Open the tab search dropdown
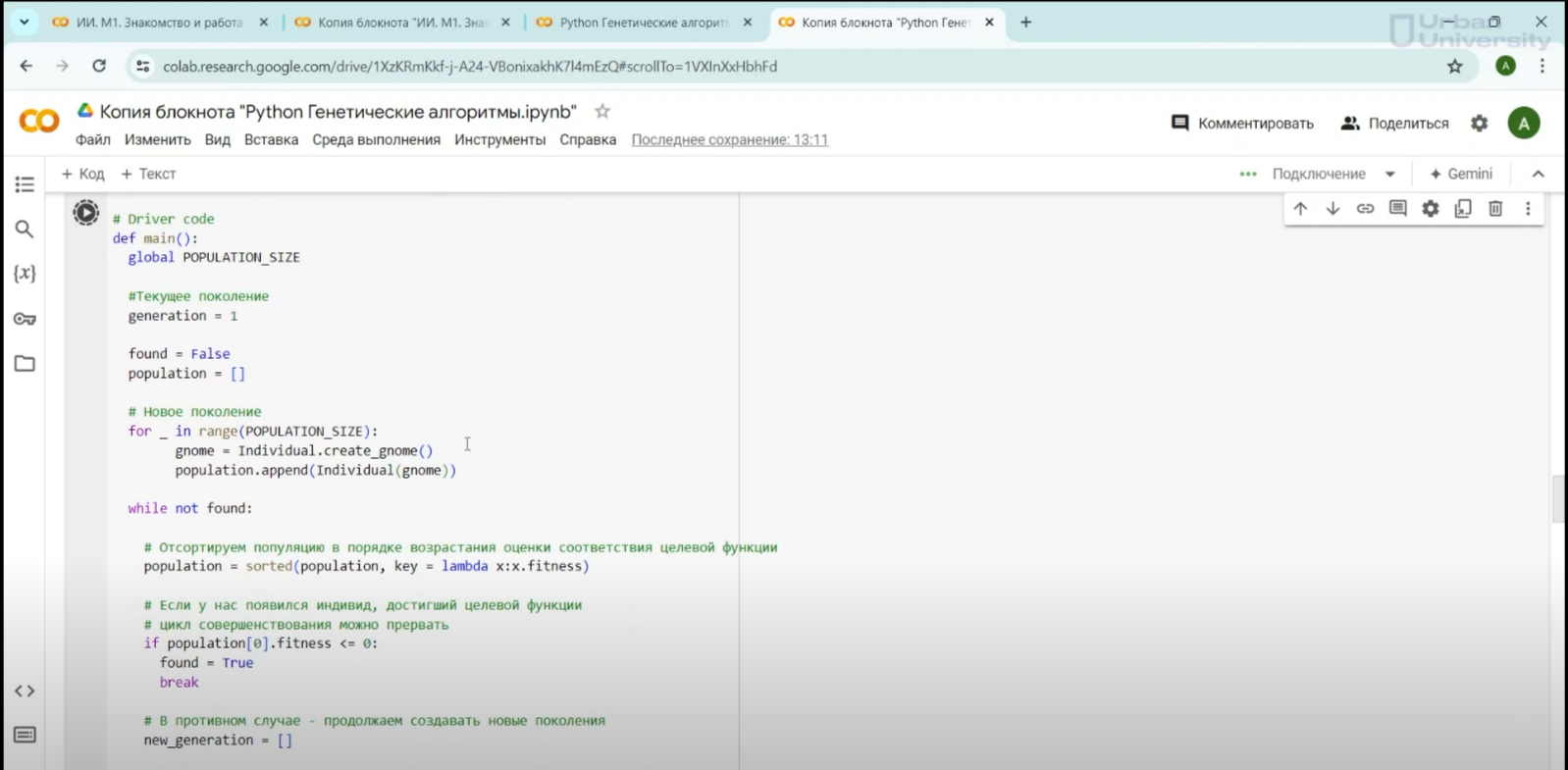1568x770 pixels. click(x=24, y=22)
